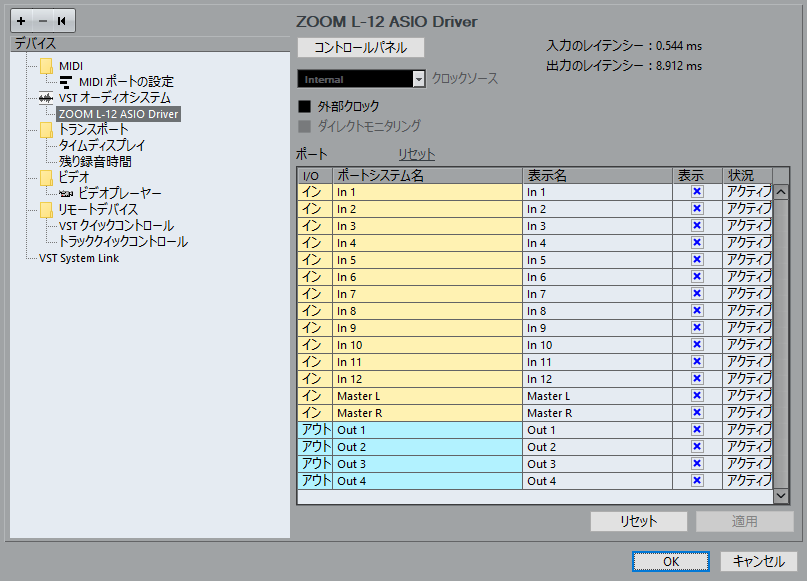This screenshot has height=581, width=807.
Task: Click the アウト I/O cell for Out 1
Action: coord(315,430)
